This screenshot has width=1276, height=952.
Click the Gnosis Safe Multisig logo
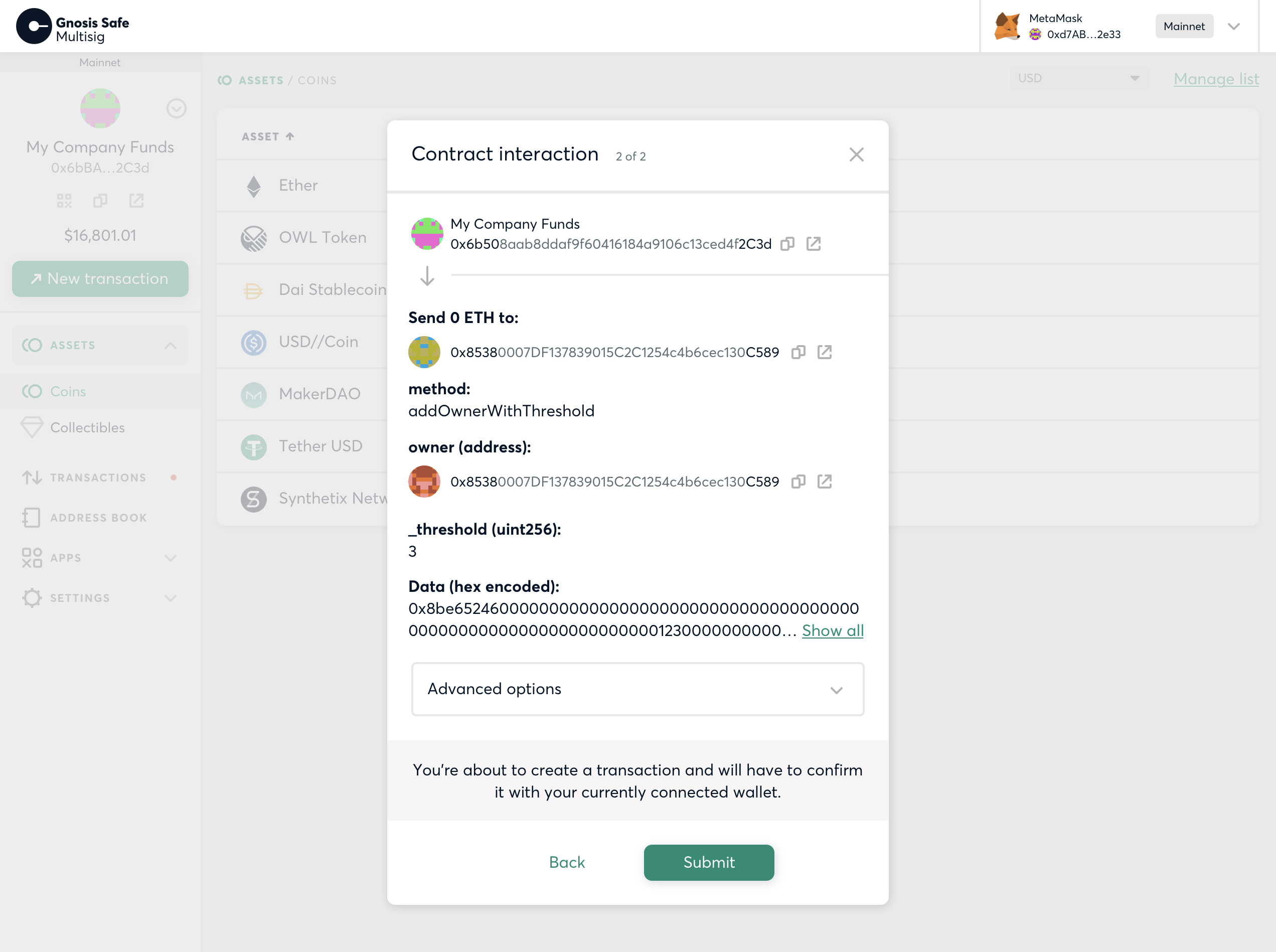click(73, 27)
